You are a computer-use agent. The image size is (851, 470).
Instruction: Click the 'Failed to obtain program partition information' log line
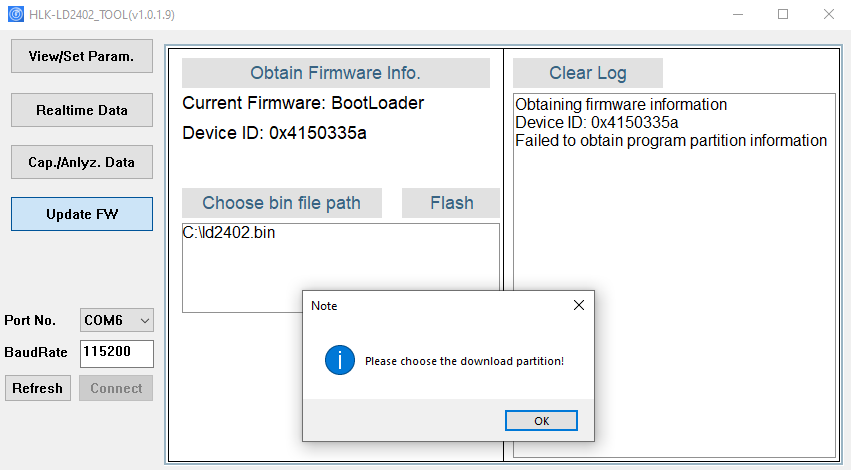click(x=671, y=141)
